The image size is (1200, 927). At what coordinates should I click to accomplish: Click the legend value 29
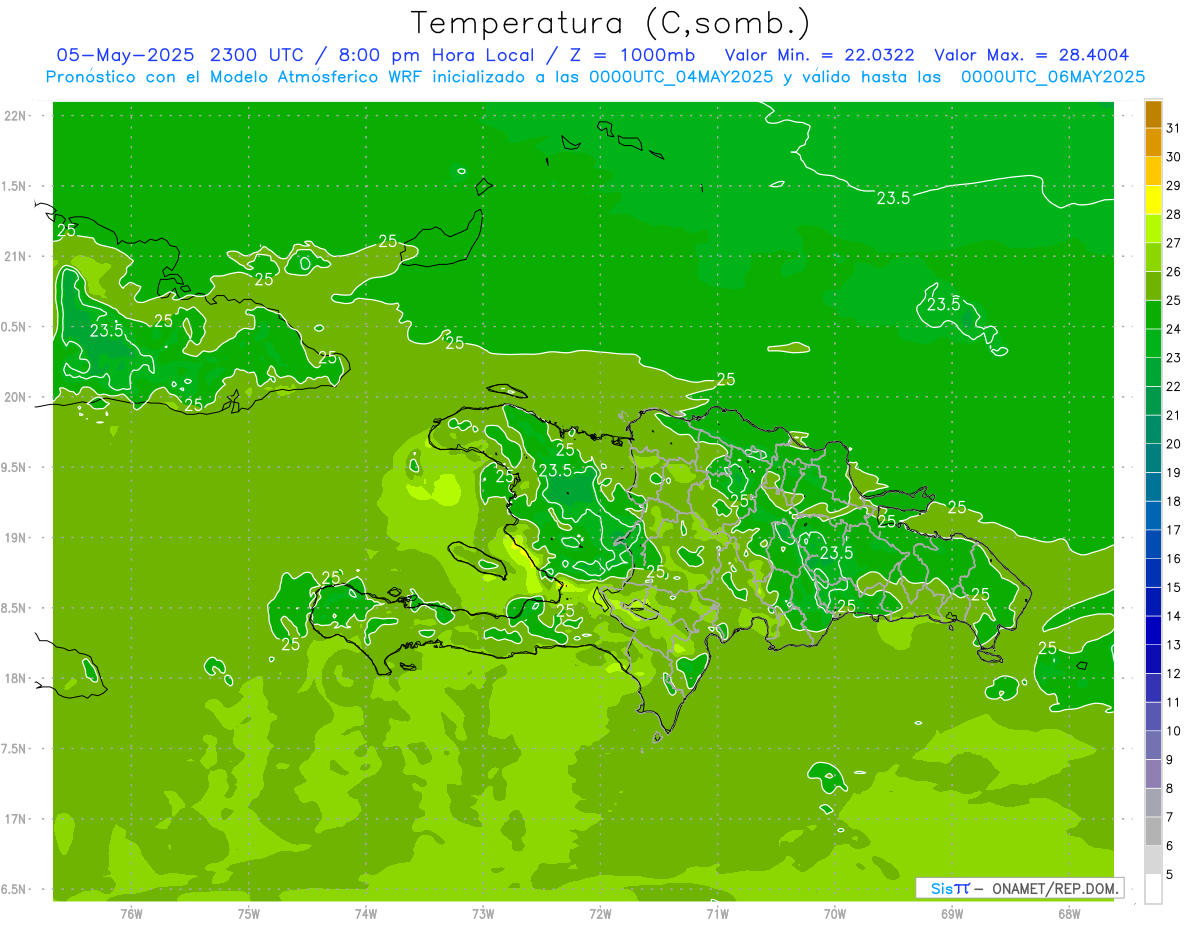tap(1174, 186)
